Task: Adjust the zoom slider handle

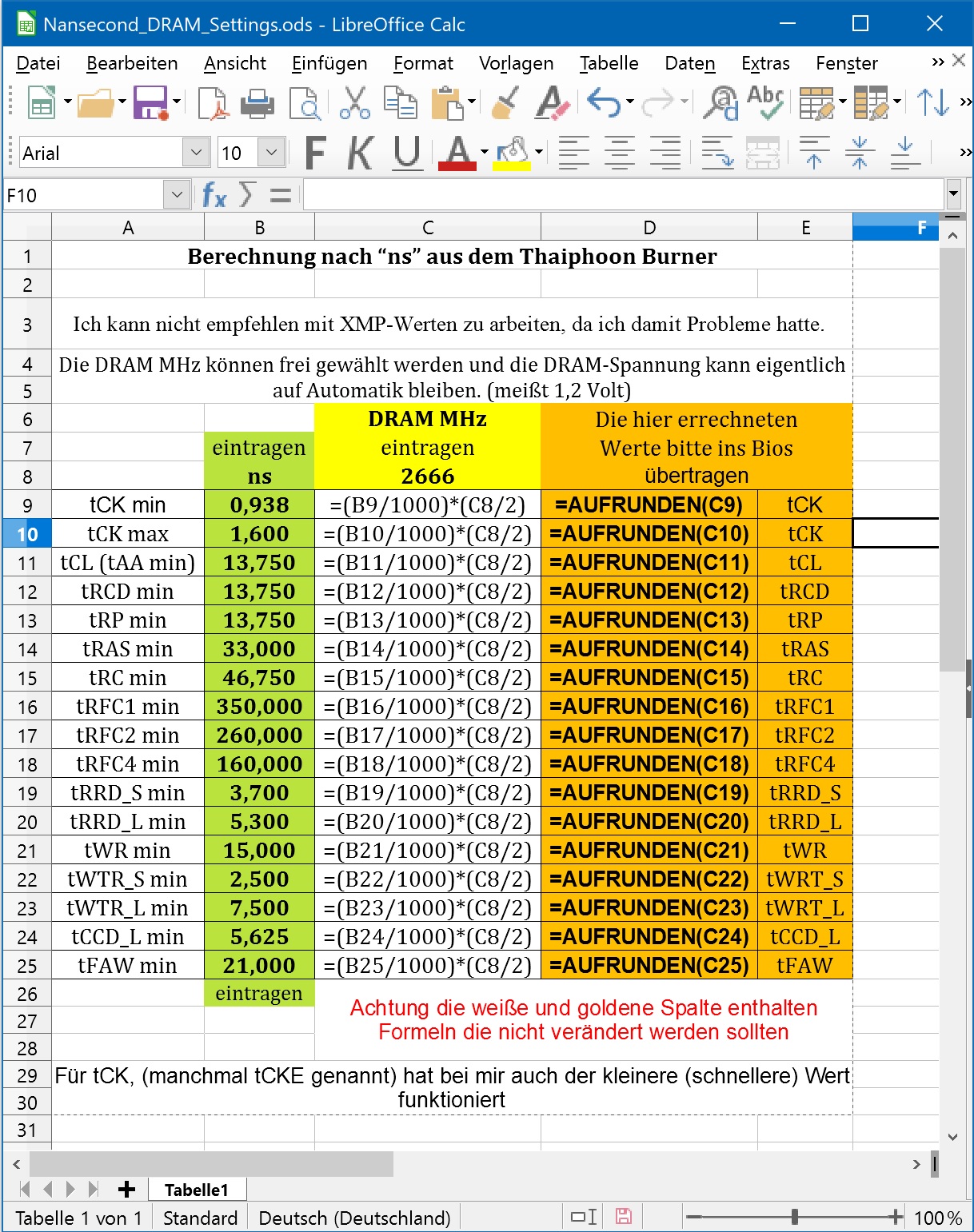Action: click(794, 1217)
